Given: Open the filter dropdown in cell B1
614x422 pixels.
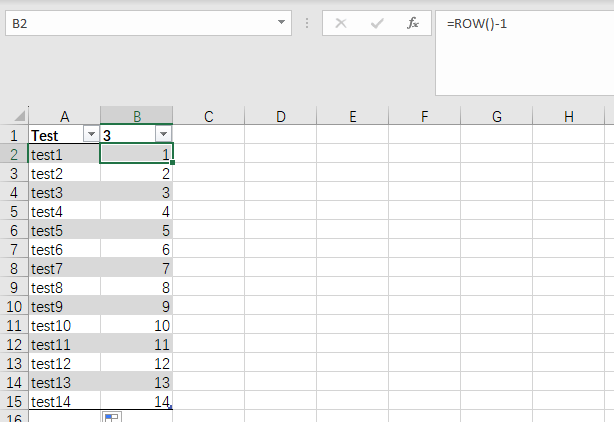Looking at the screenshot, I should (163, 134).
